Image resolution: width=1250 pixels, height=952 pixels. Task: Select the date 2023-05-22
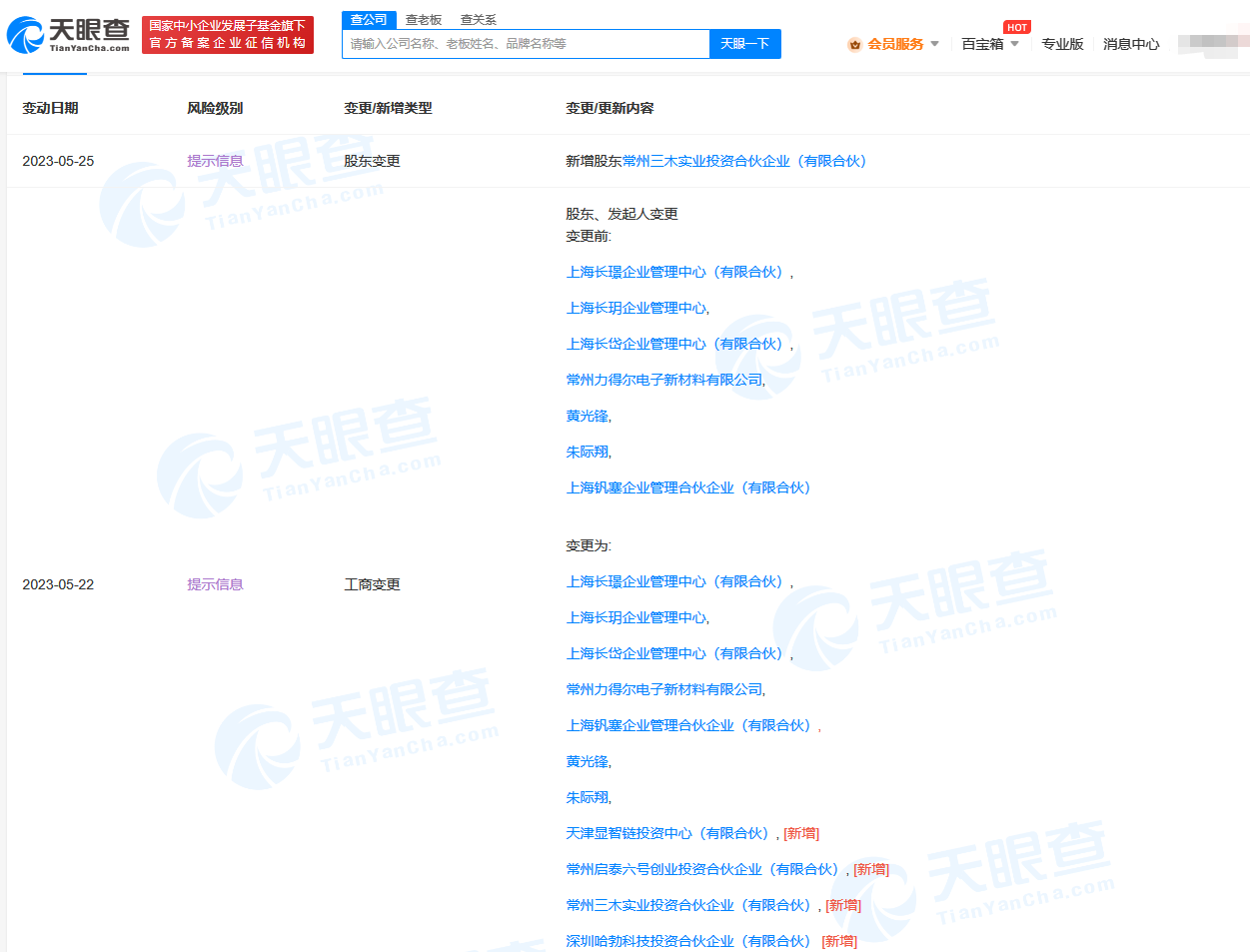point(58,584)
